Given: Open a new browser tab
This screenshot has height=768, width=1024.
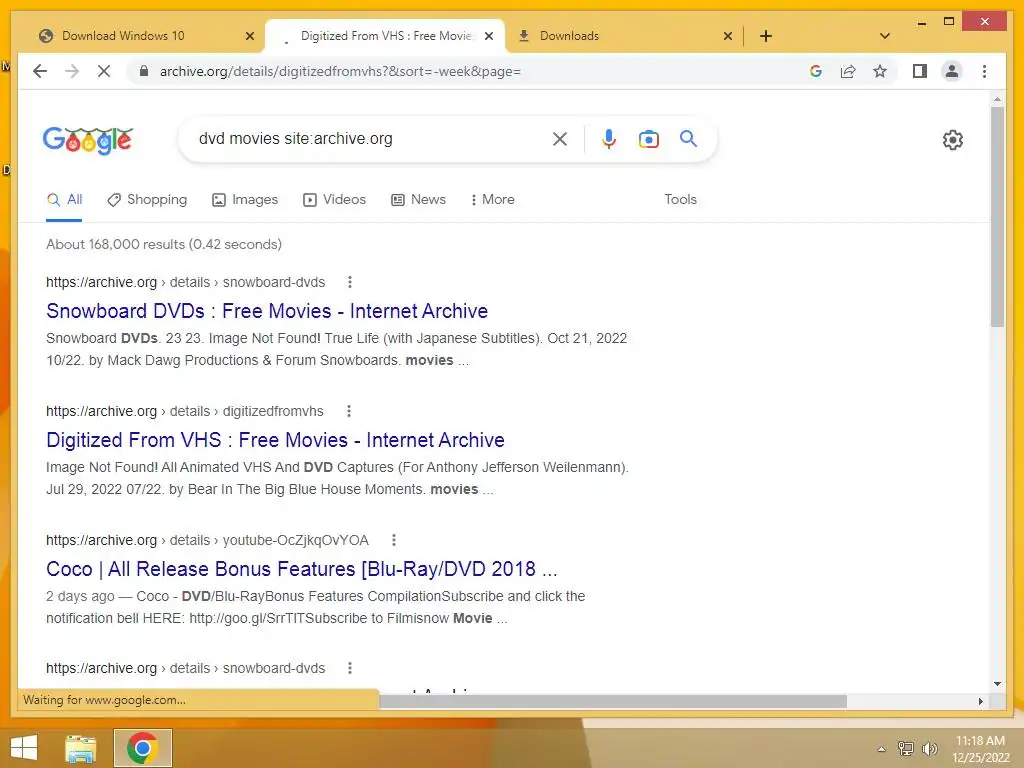Looking at the screenshot, I should coord(766,36).
